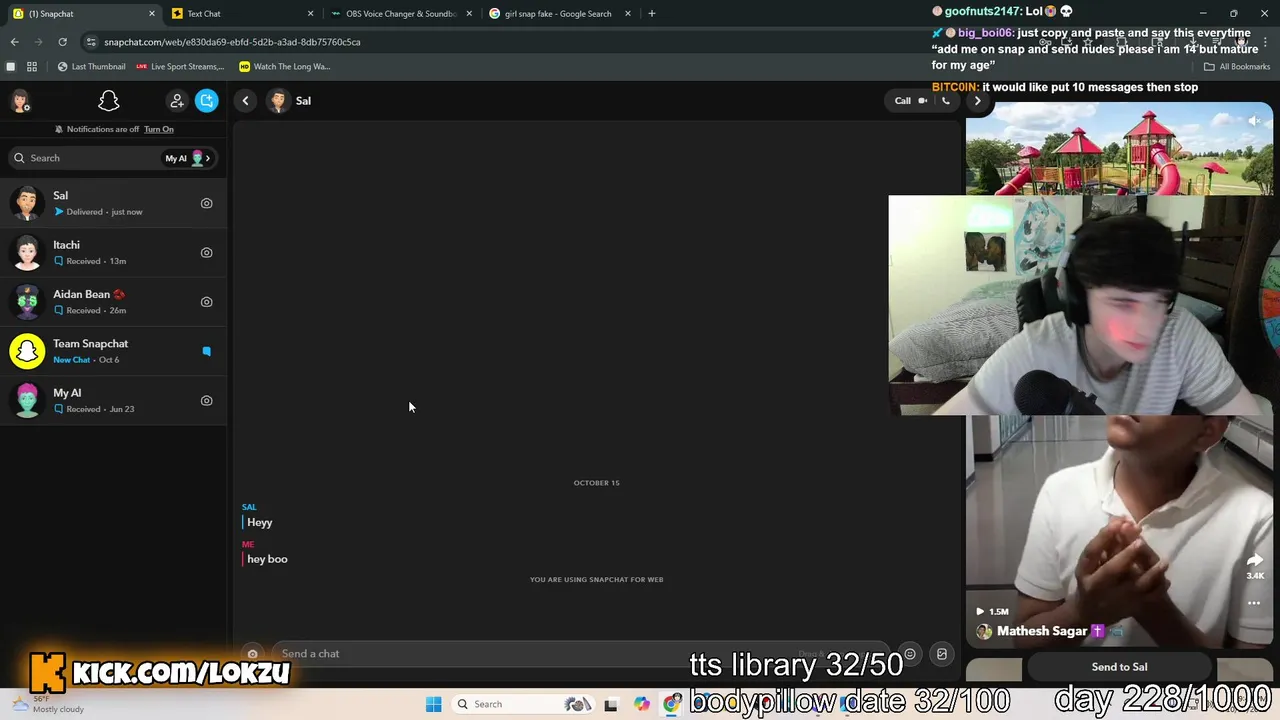The height and width of the screenshot is (720, 1280).
Task: Close the Text Chat tab
Action: pos(310,13)
